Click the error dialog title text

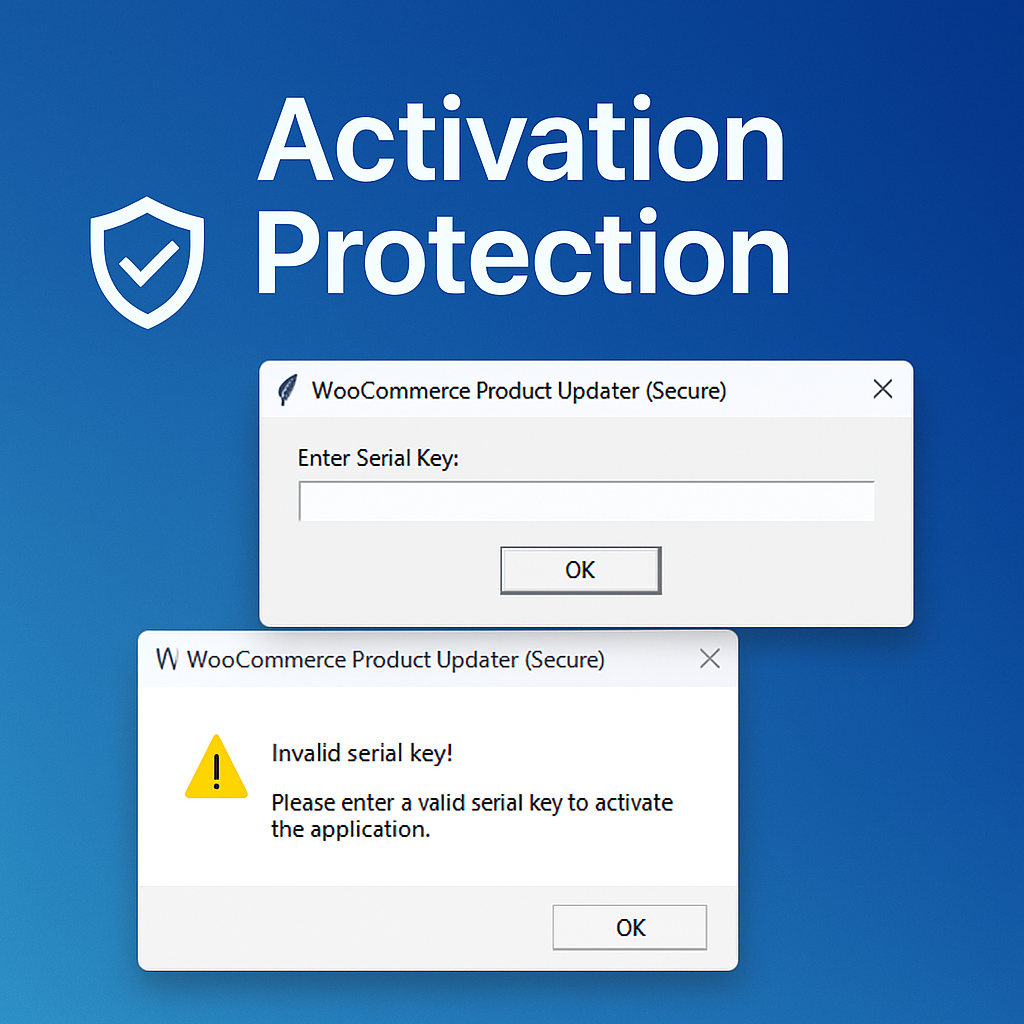(x=396, y=660)
